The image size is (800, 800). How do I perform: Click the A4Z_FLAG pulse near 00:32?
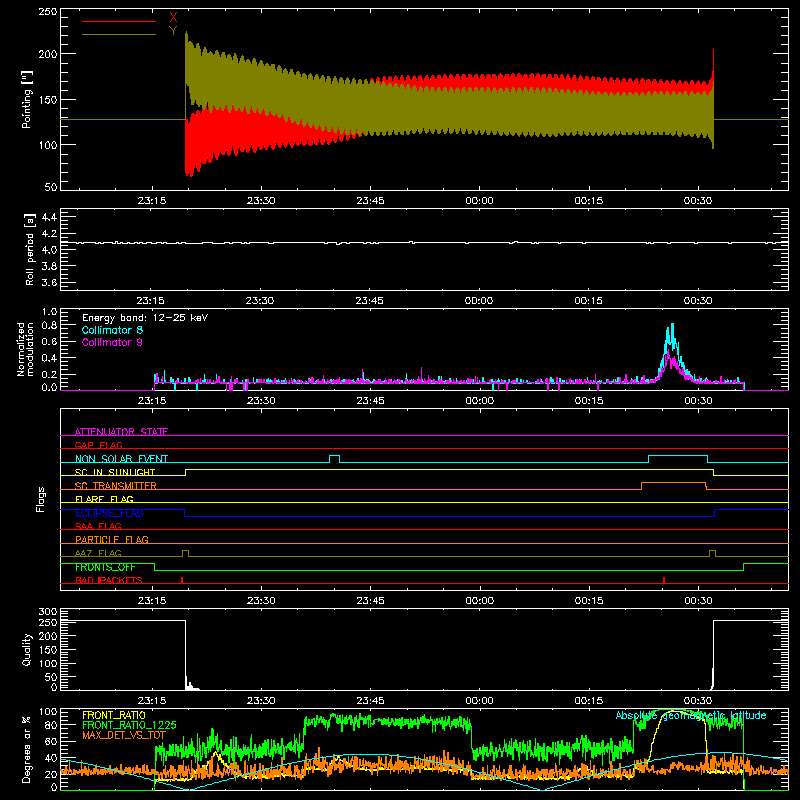pyautogui.click(x=712, y=552)
